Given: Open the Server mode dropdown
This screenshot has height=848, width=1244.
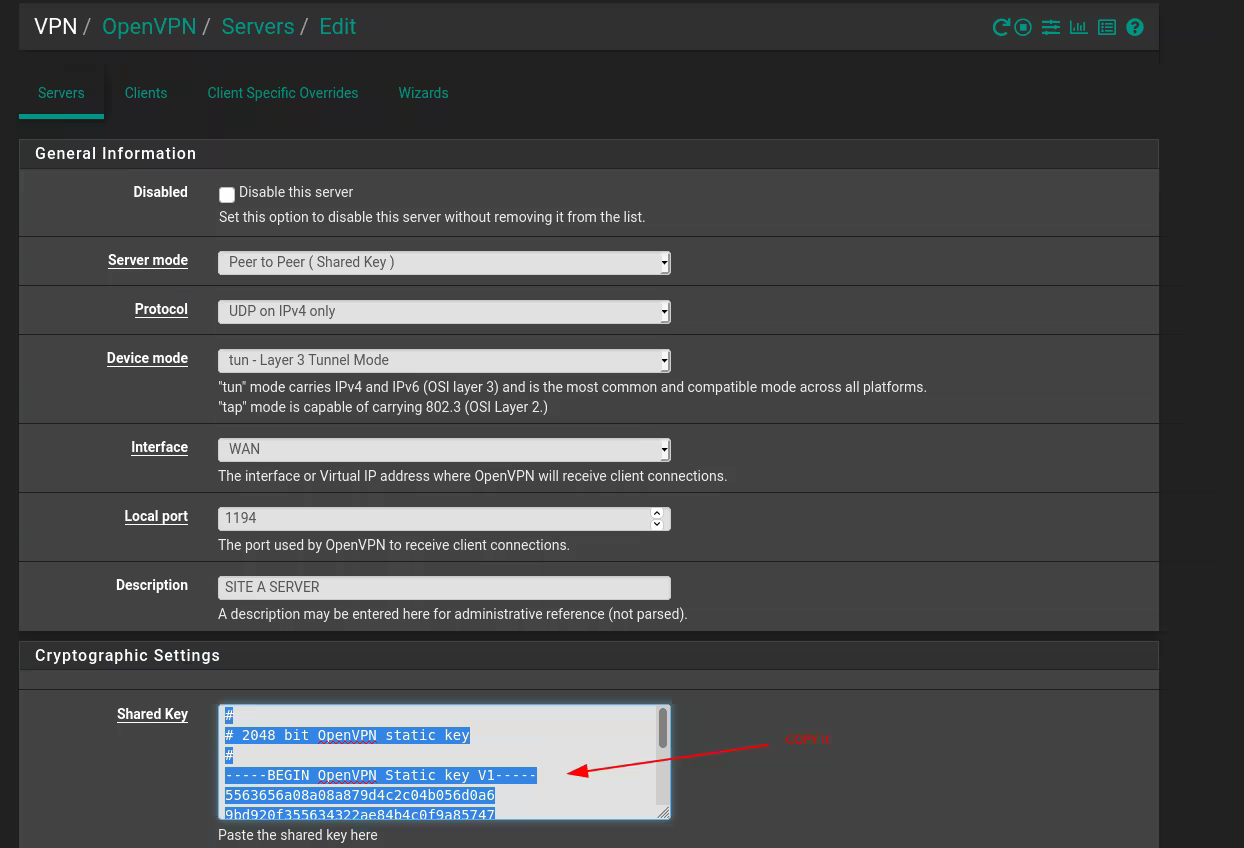Looking at the screenshot, I should point(444,262).
